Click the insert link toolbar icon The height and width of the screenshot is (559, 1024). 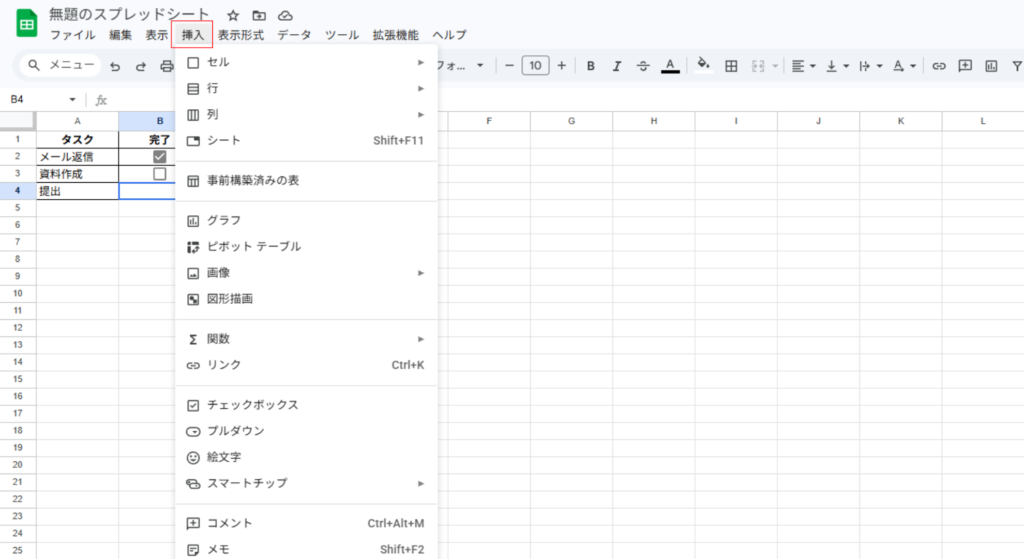[938, 66]
